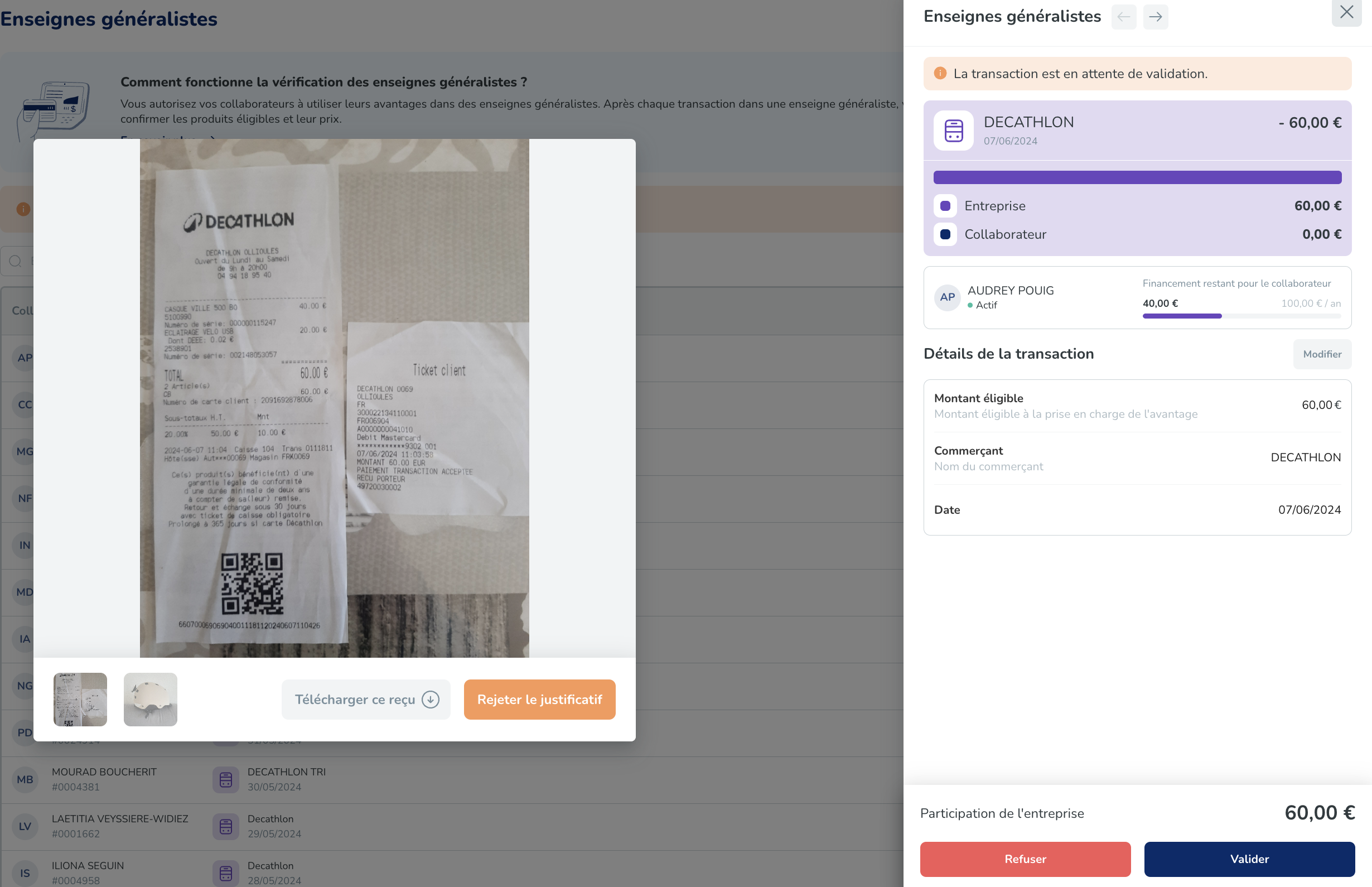Click the LV avatar for Laetitia Veyssiere-Widiez
Image resolution: width=1372 pixels, height=887 pixels.
click(x=25, y=827)
